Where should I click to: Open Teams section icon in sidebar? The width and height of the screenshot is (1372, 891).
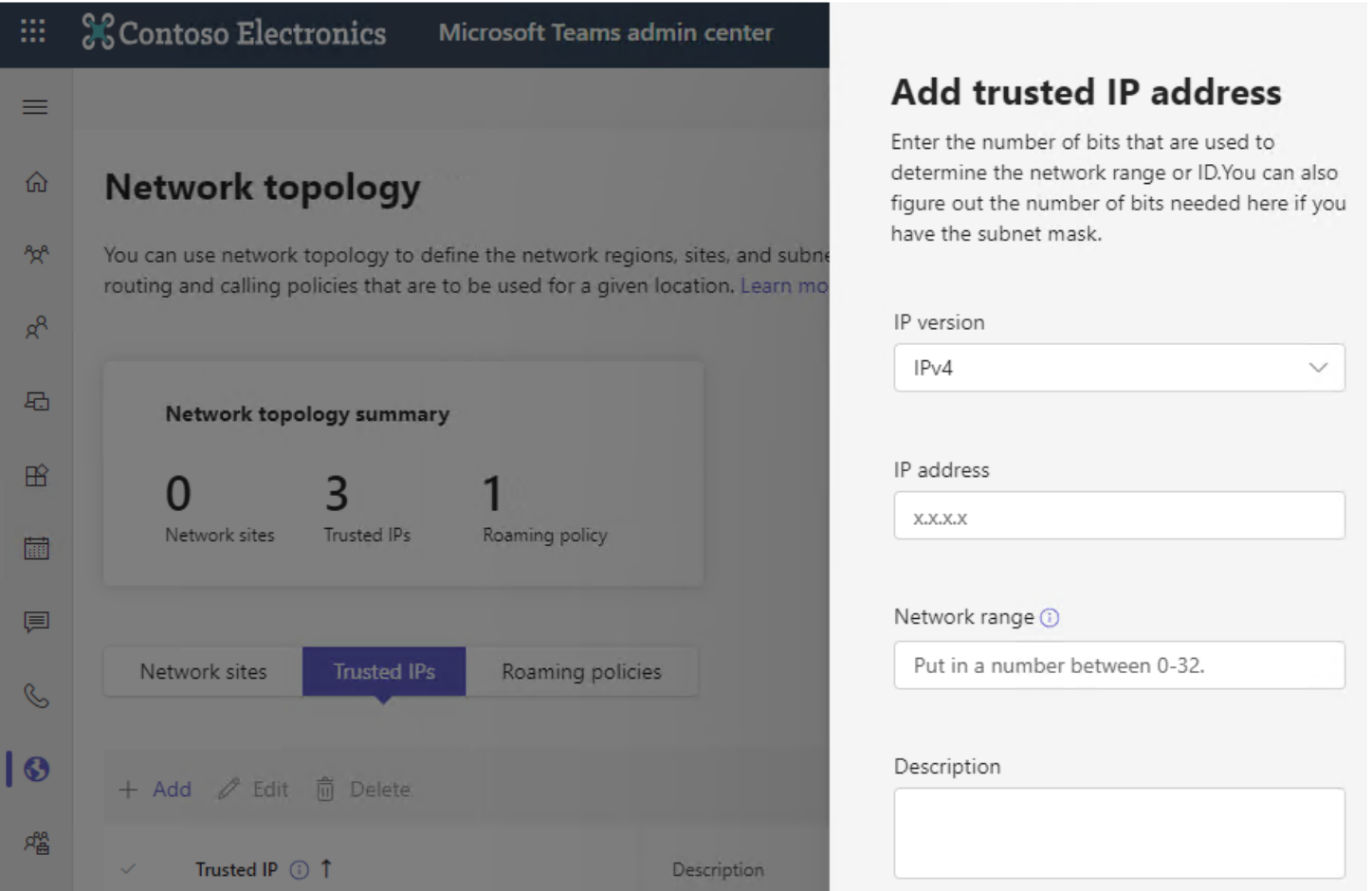36,254
